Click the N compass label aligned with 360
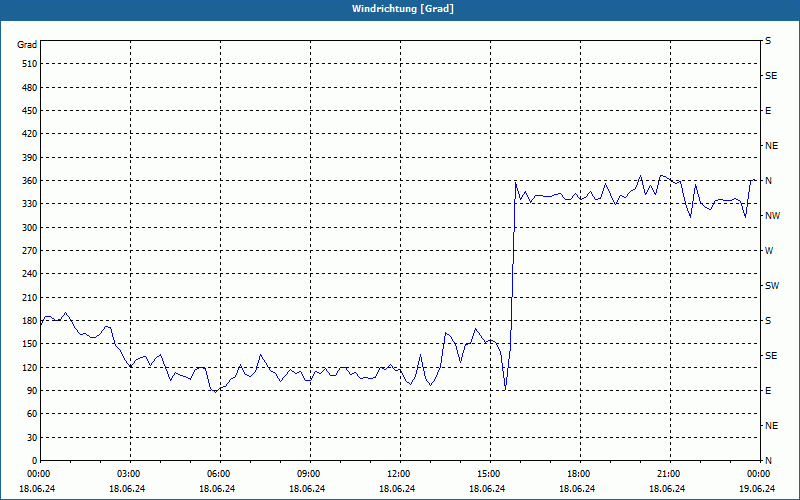 coord(768,181)
